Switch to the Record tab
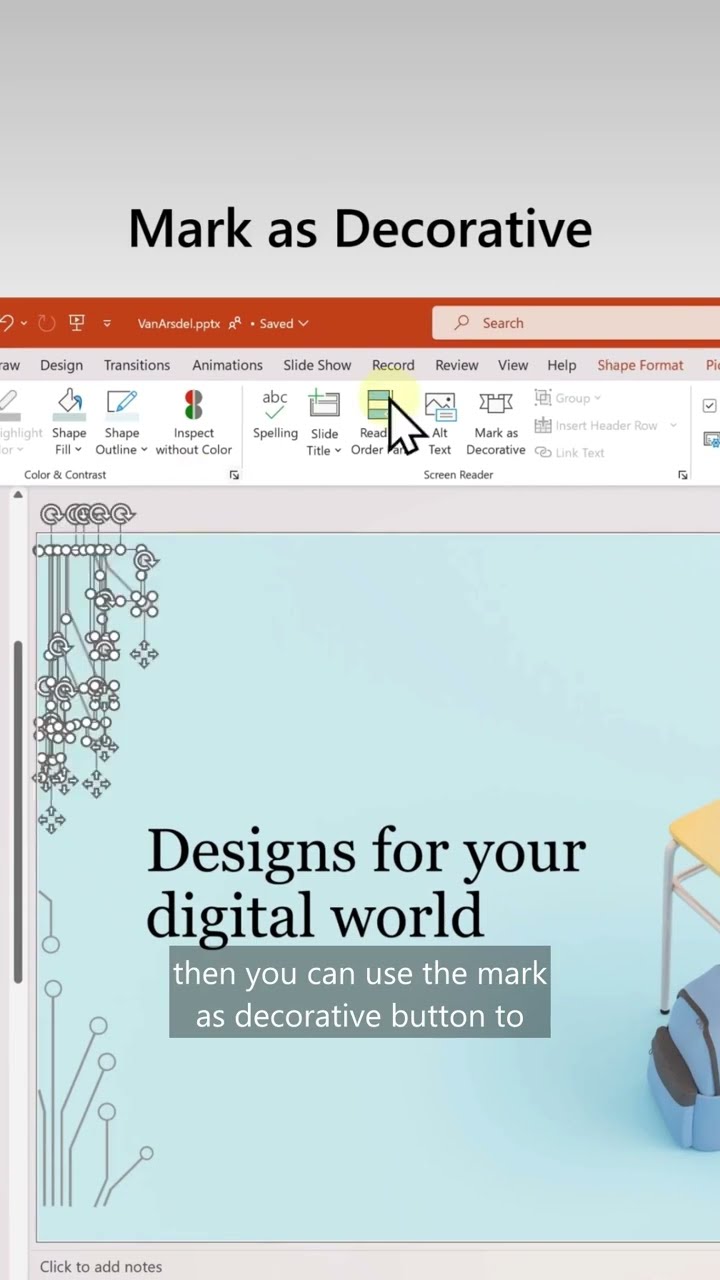The width and height of the screenshot is (720, 1280). (393, 365)
